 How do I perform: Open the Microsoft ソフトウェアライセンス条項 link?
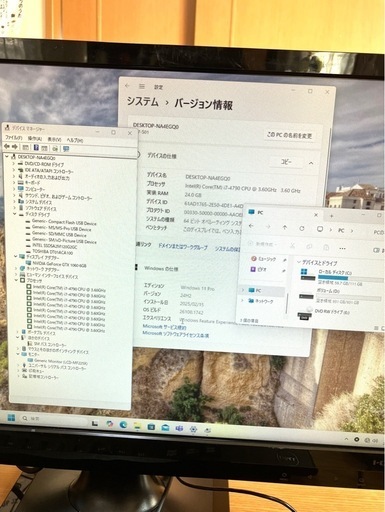pos(176,334)
